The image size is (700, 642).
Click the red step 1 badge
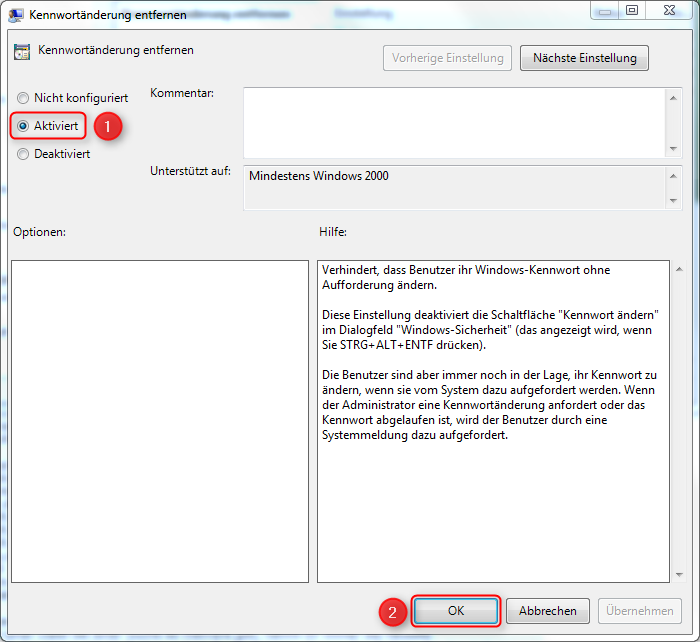[x=107, y=126]
